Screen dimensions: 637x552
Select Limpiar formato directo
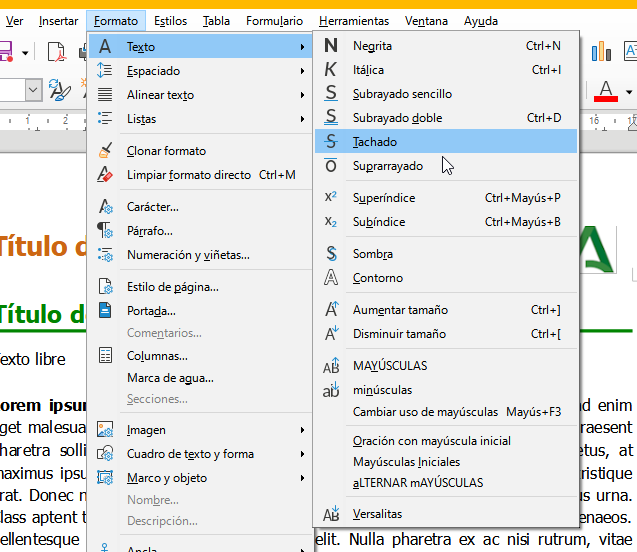point(188,175)
